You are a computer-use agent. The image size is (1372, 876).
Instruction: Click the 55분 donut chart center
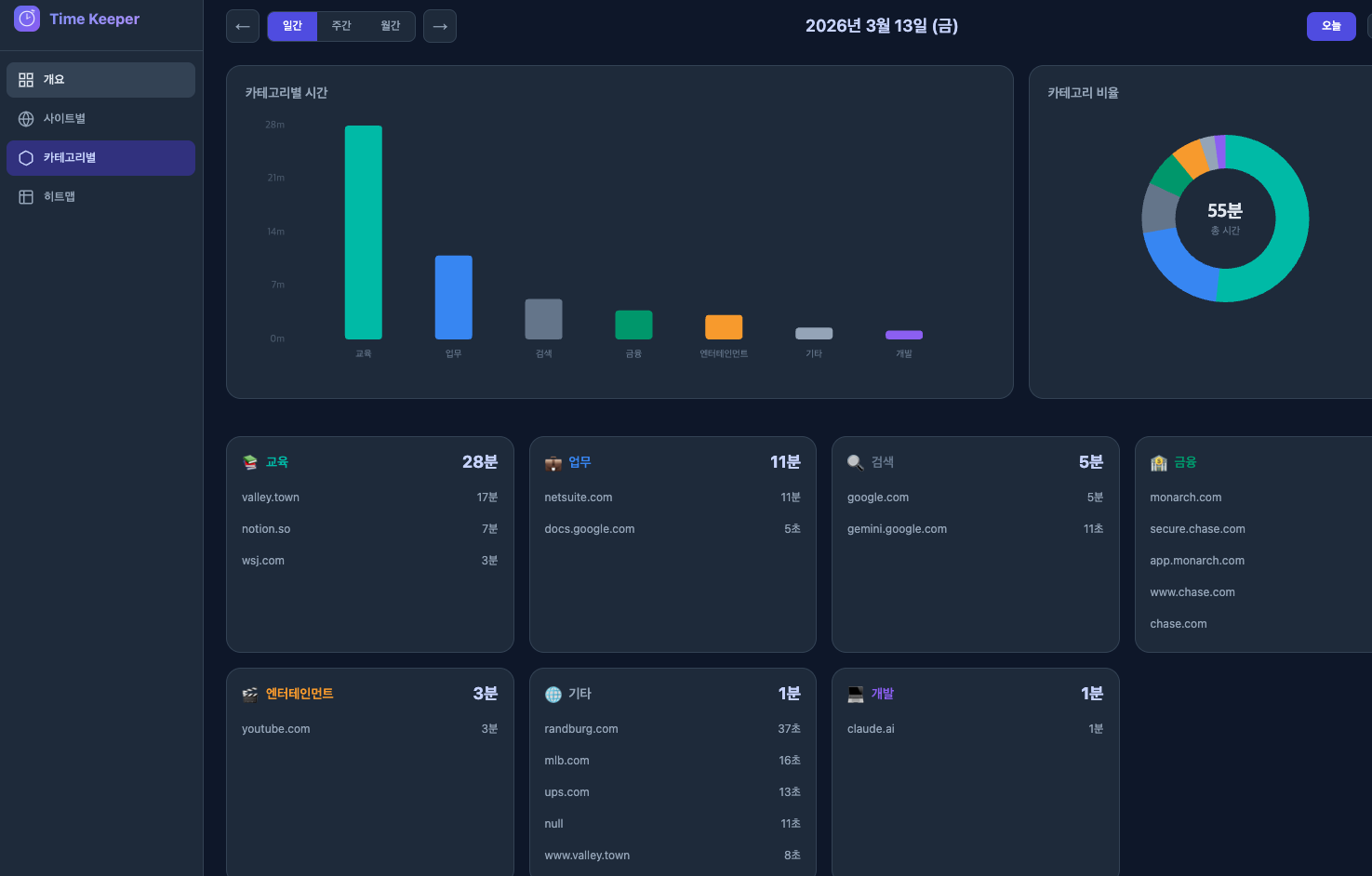click(1225, 219)
